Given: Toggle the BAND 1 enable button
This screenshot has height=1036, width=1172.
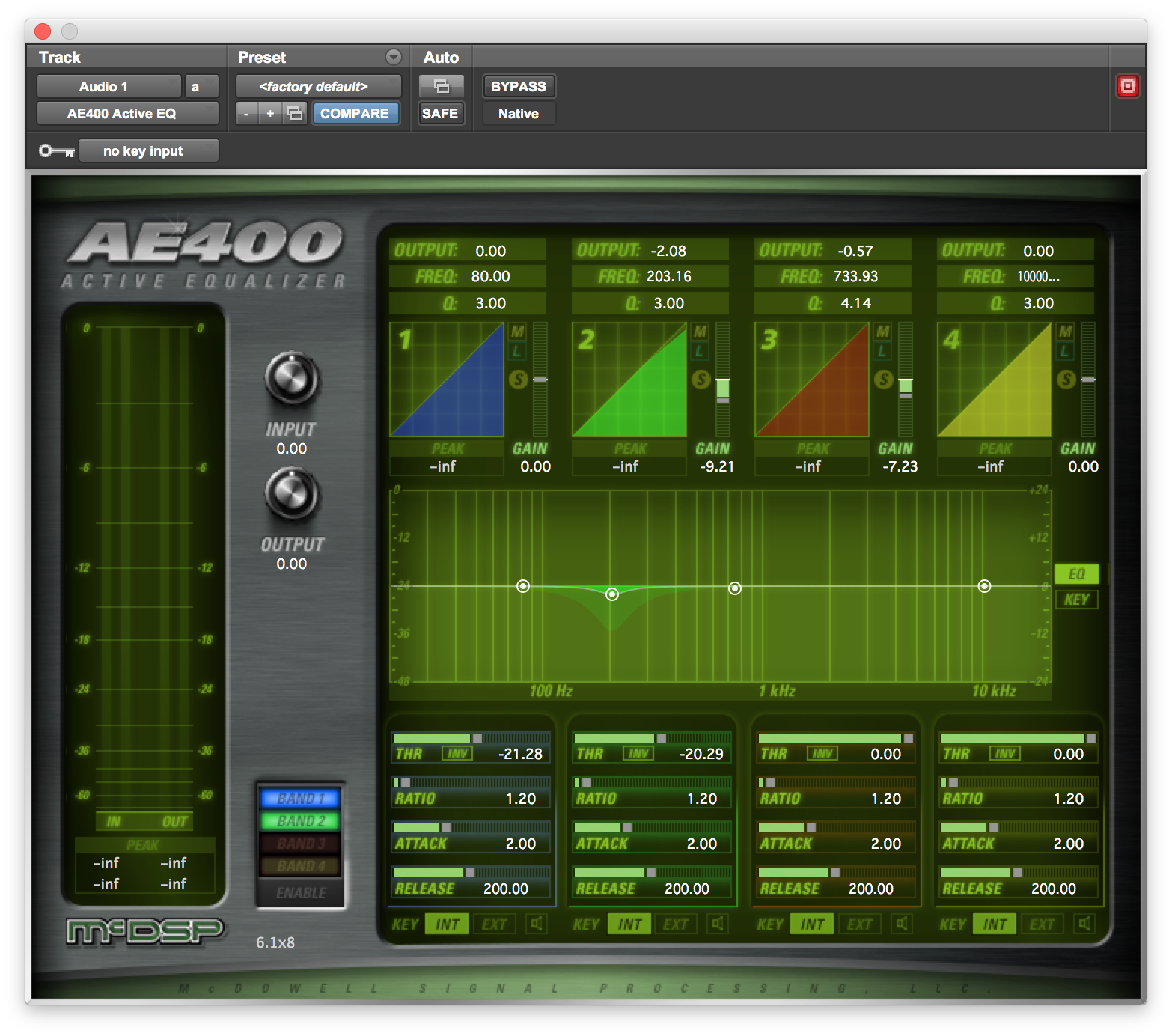Looking at the screenshot, I should pyautogui.click(x=301, y=799).
